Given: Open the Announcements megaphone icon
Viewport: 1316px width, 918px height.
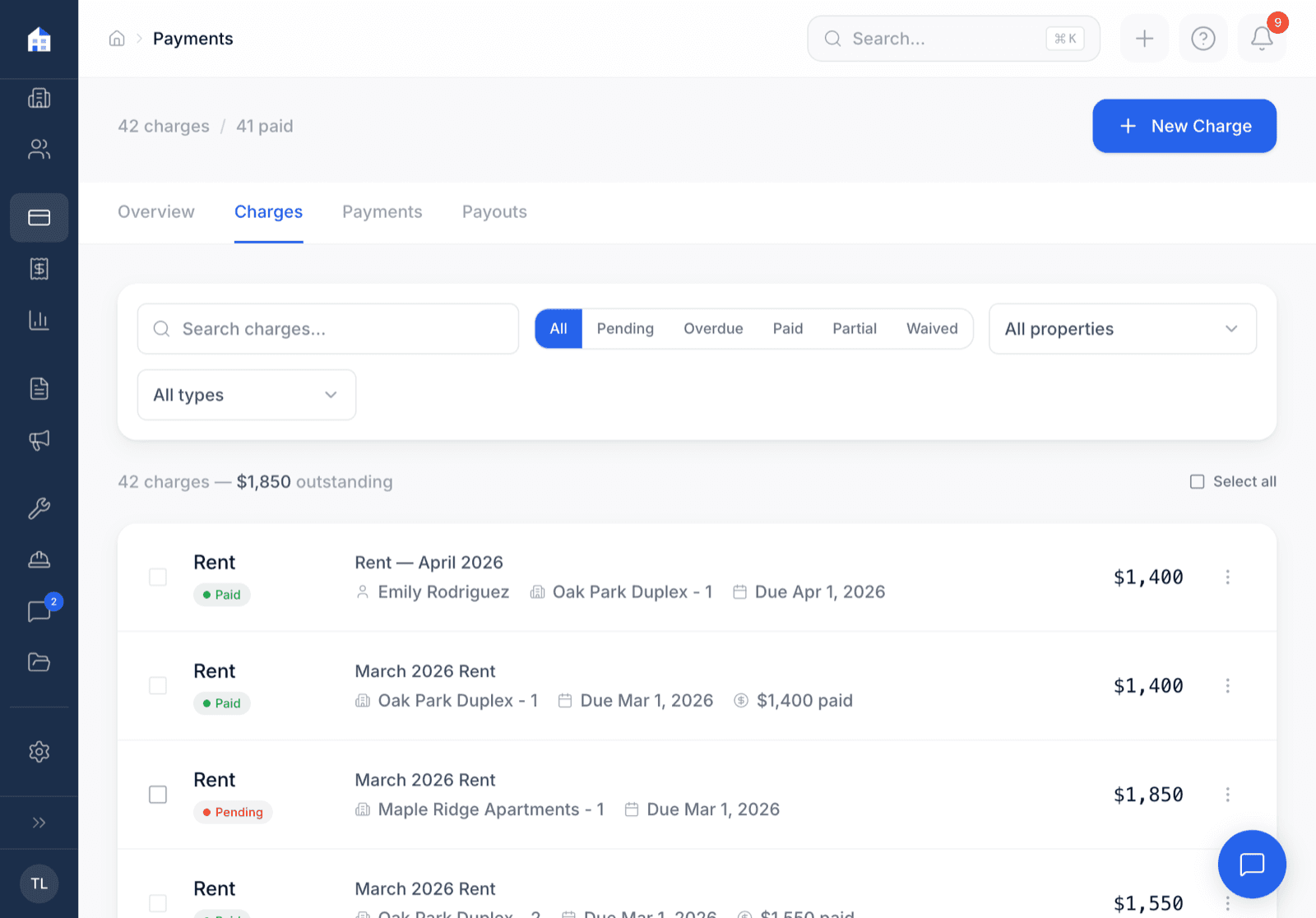Looking at the screenshot, I should pos(39,440).
